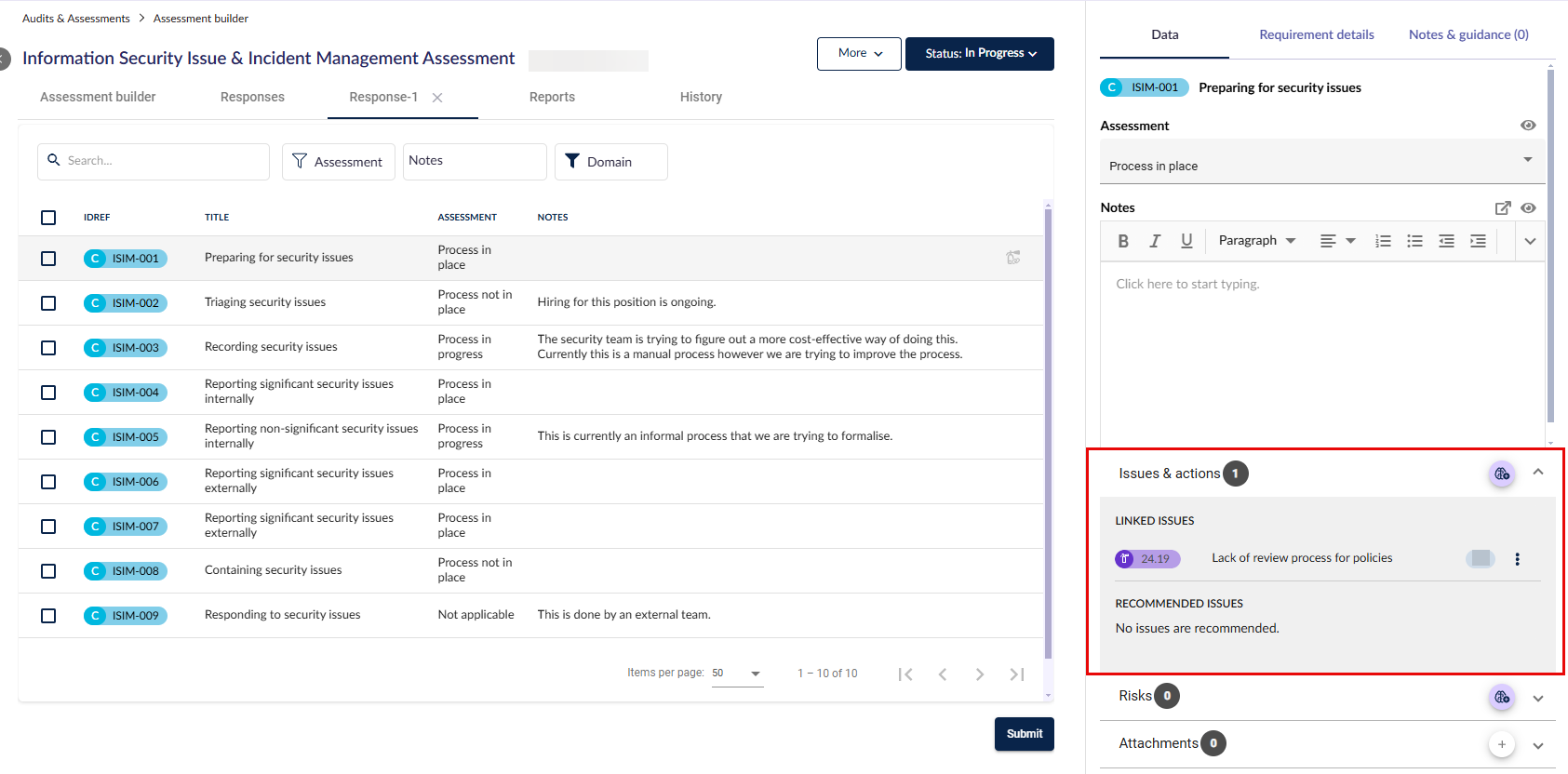Open the Reports tab
Image resolution: width=1568 pixels, height=774 pixels.
point(552,97)
